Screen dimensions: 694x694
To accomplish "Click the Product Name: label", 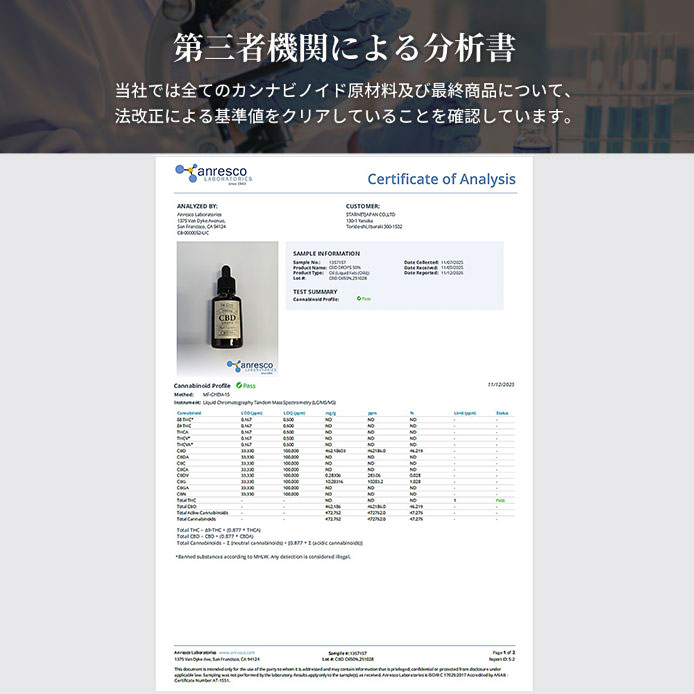I will coord(310,268).
